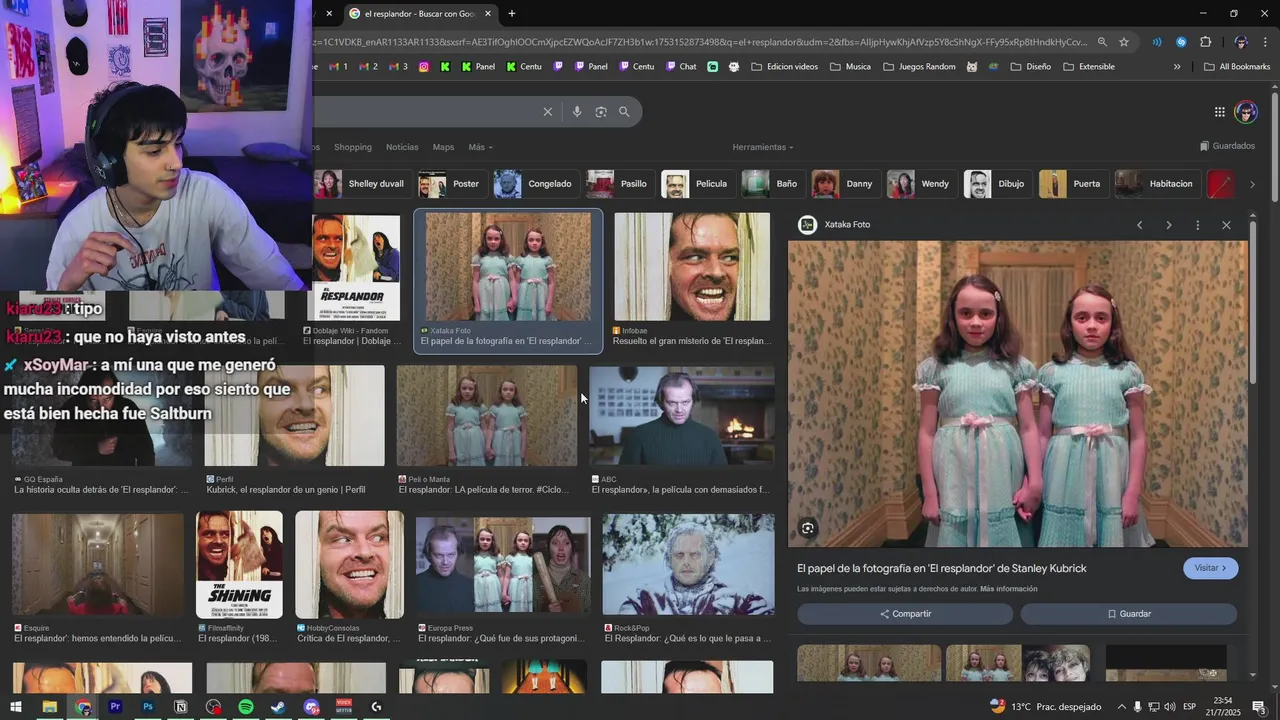The image size is (1280, 720).
Task: Zoom page using address bar magnifier
Action: pyautogui.click(x=1102, y=42)
